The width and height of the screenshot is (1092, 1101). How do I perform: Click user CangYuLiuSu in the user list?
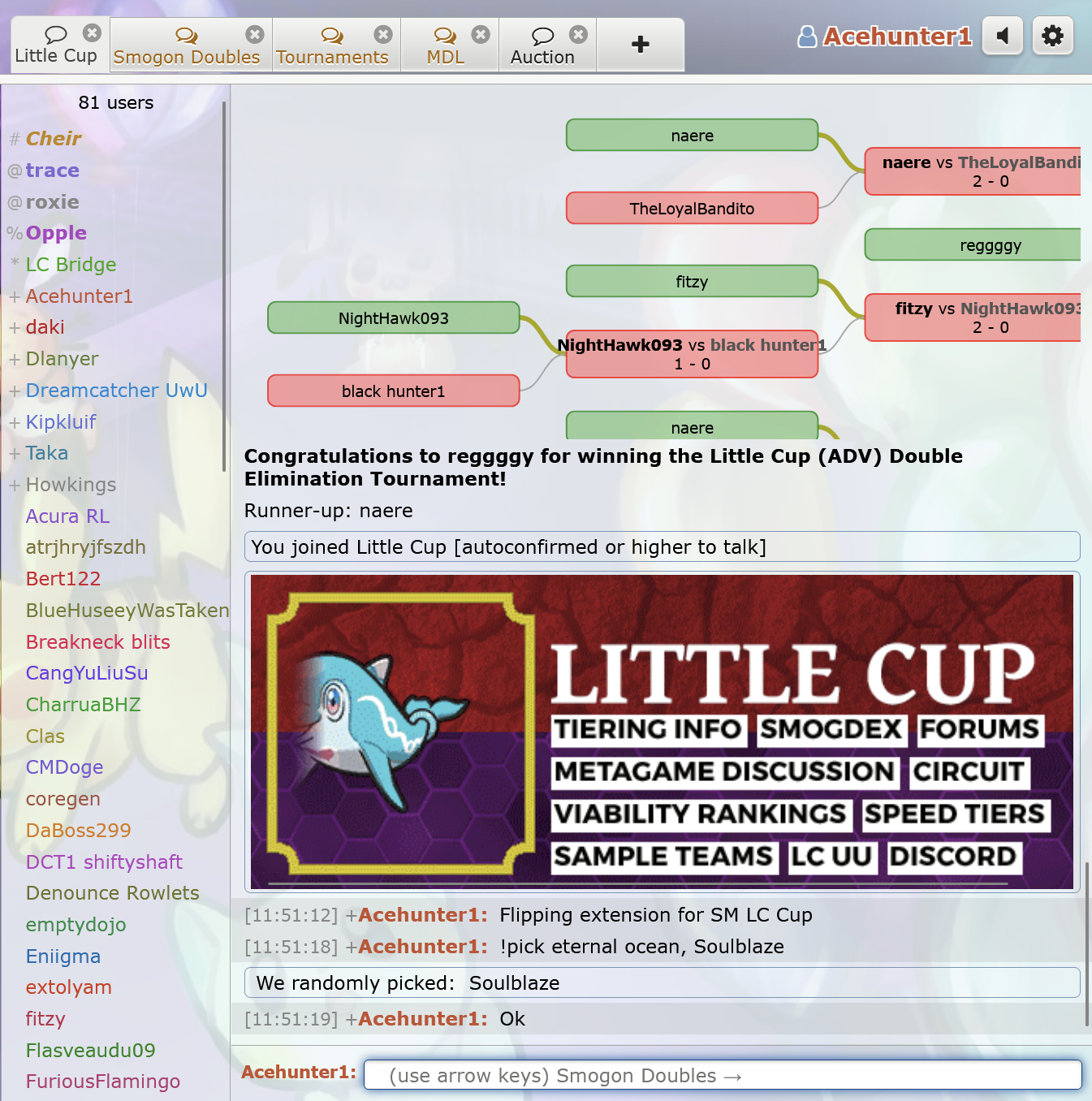(87, 673)
